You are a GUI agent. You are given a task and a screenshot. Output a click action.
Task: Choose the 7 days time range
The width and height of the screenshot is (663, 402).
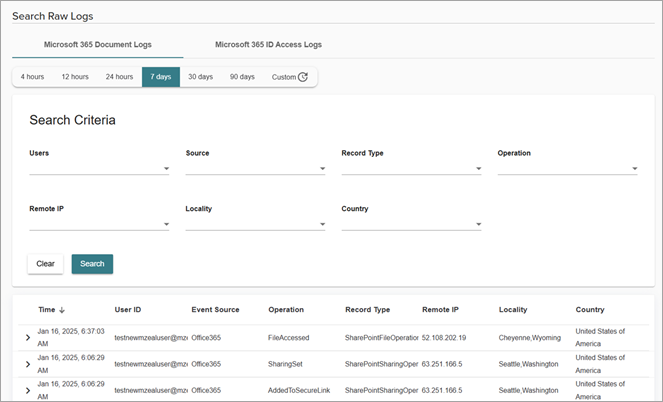click(x=161, y=77)
